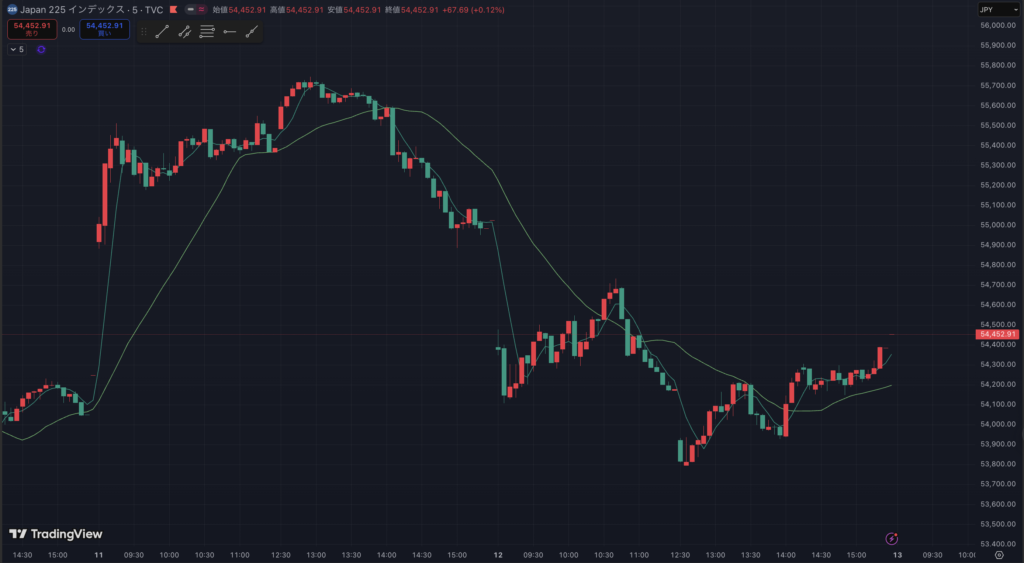1024x563 pixels.
Task: Grab the drawing toolbar drag handle
Action: [144, 32]
